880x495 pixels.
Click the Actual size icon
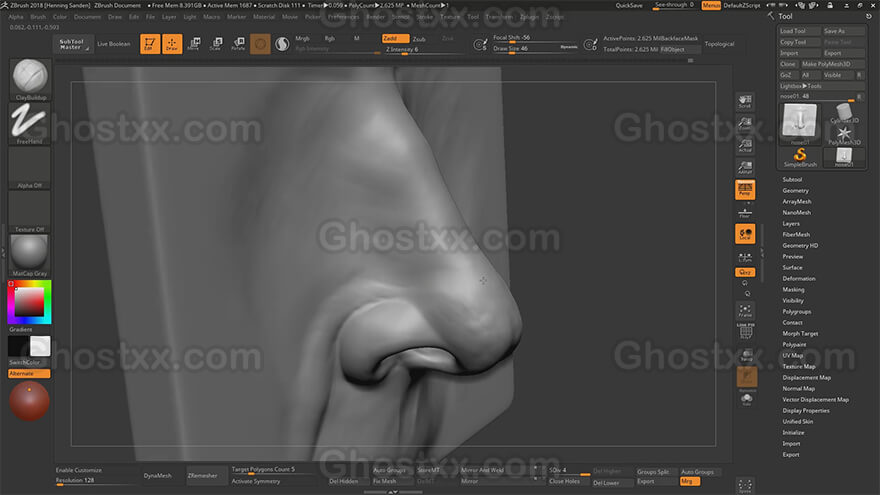pyautogui.click(x=745, y=145)
